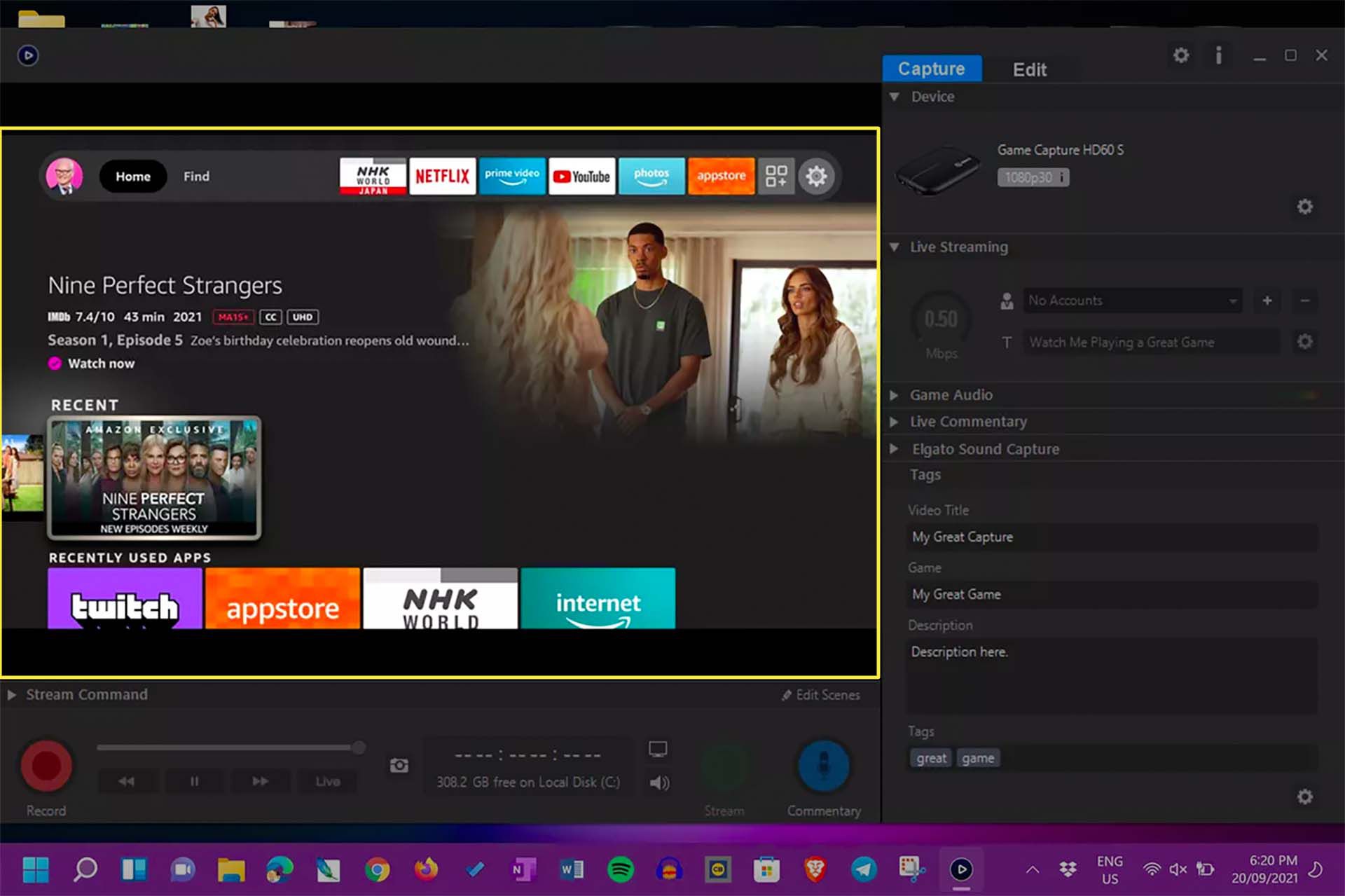The height and width of the screenshot is (896, 1345).
Task: Open Netflix in Fire TV bar
Action: pyautogui.click(x=442, y=176)
